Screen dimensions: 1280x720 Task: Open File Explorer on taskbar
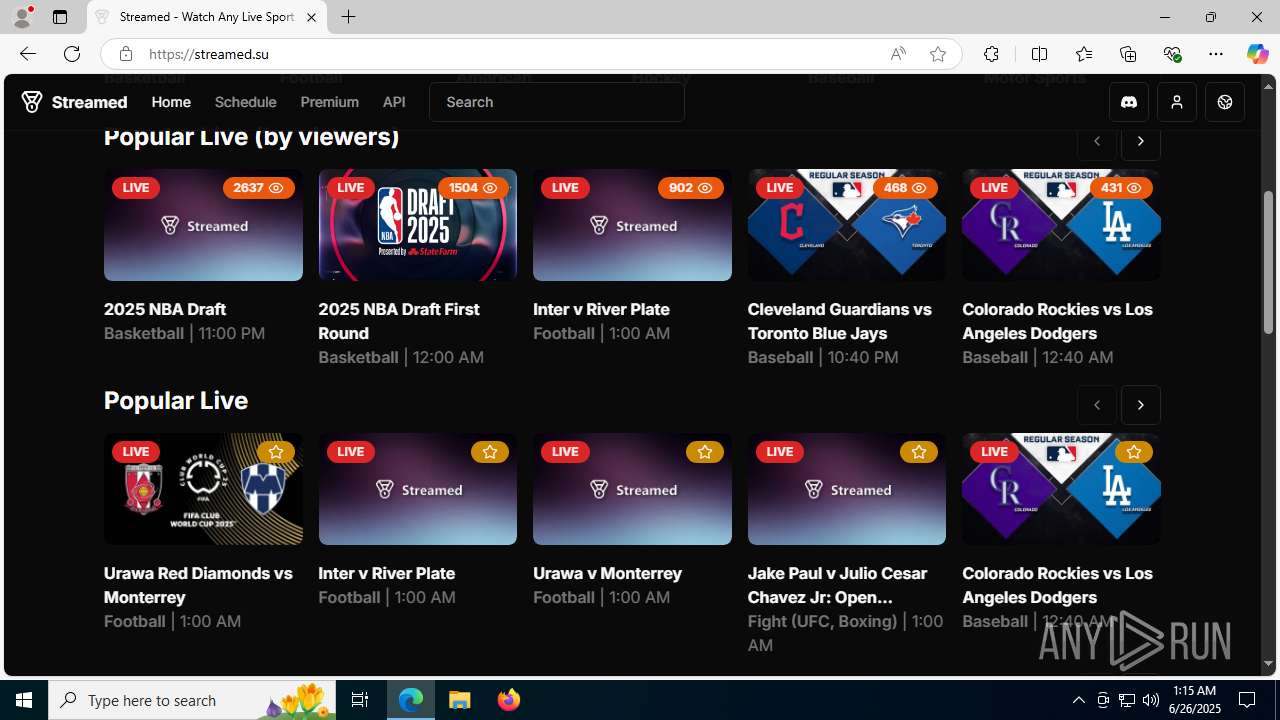[x=460, y=700]
